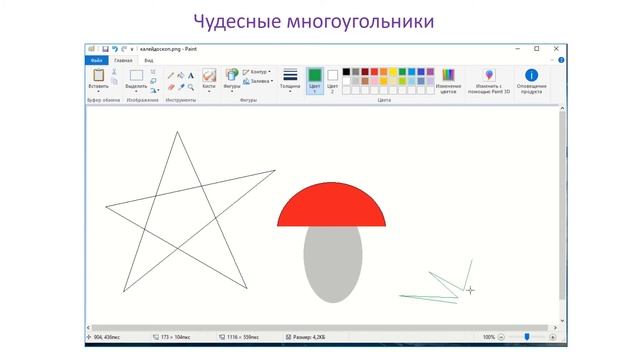Switch to the Вид (View) tab
This screenshot has height=360, width=640.
(149, 60)
